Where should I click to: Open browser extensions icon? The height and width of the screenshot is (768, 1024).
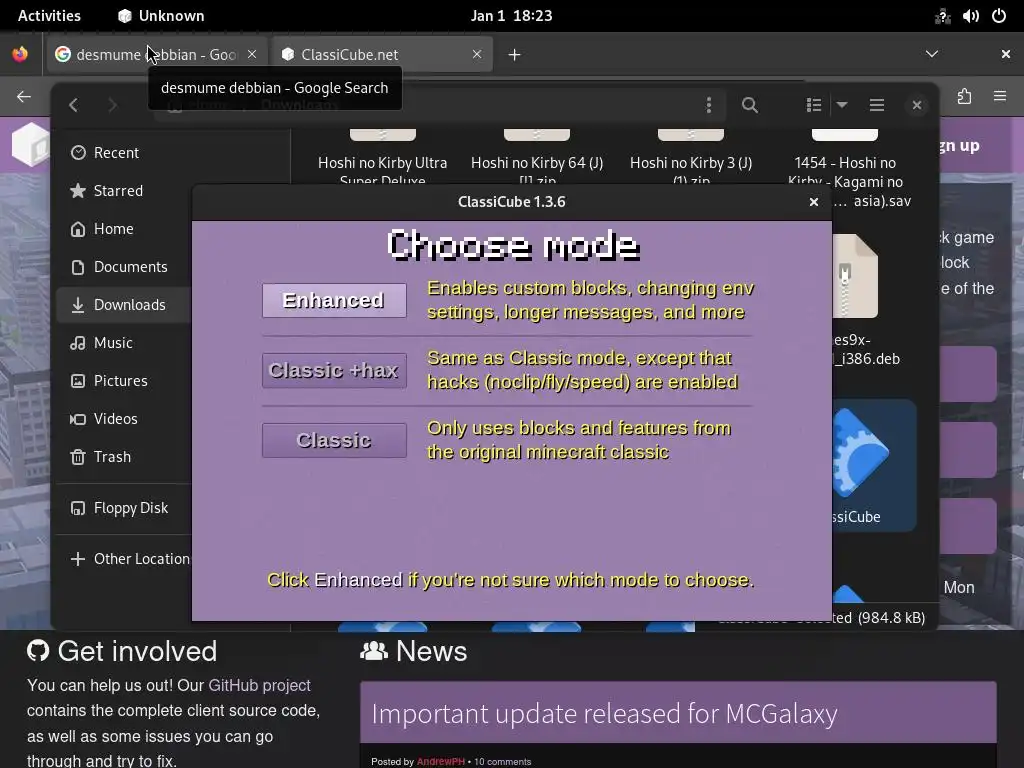pos(964,97)
